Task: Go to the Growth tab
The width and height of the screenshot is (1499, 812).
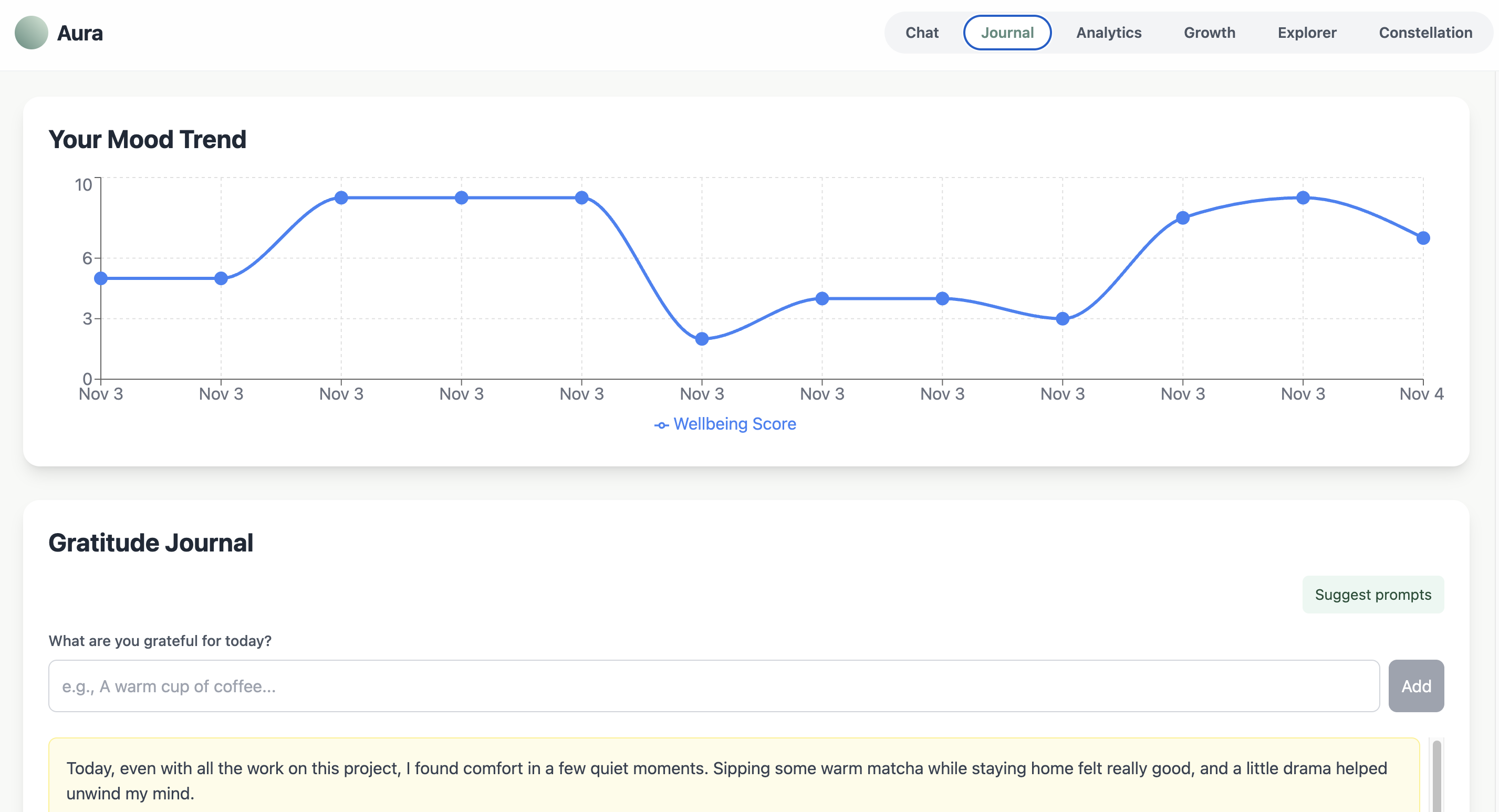Action: [1209, 33]
